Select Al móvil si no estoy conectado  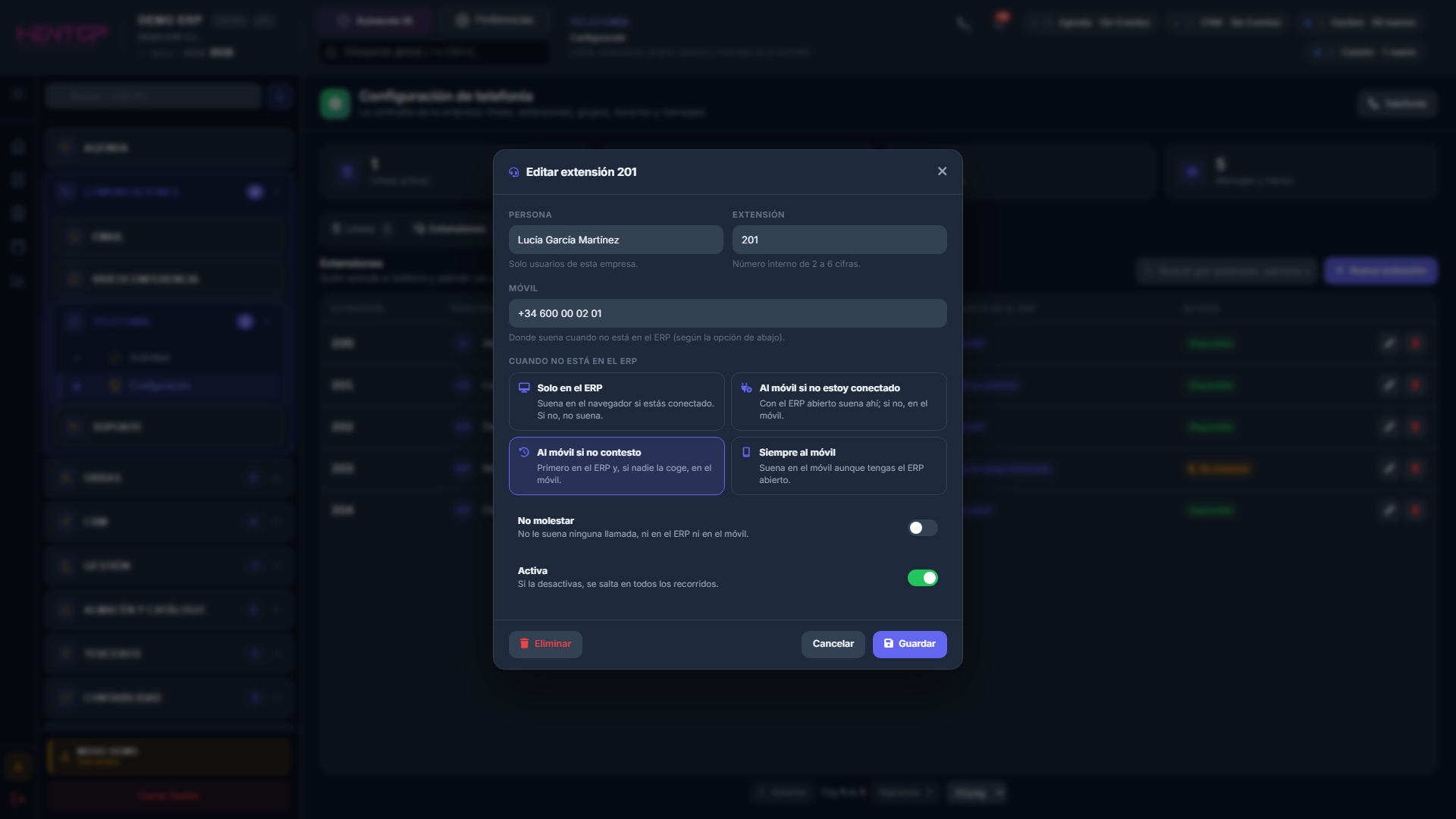coord(839,401)
